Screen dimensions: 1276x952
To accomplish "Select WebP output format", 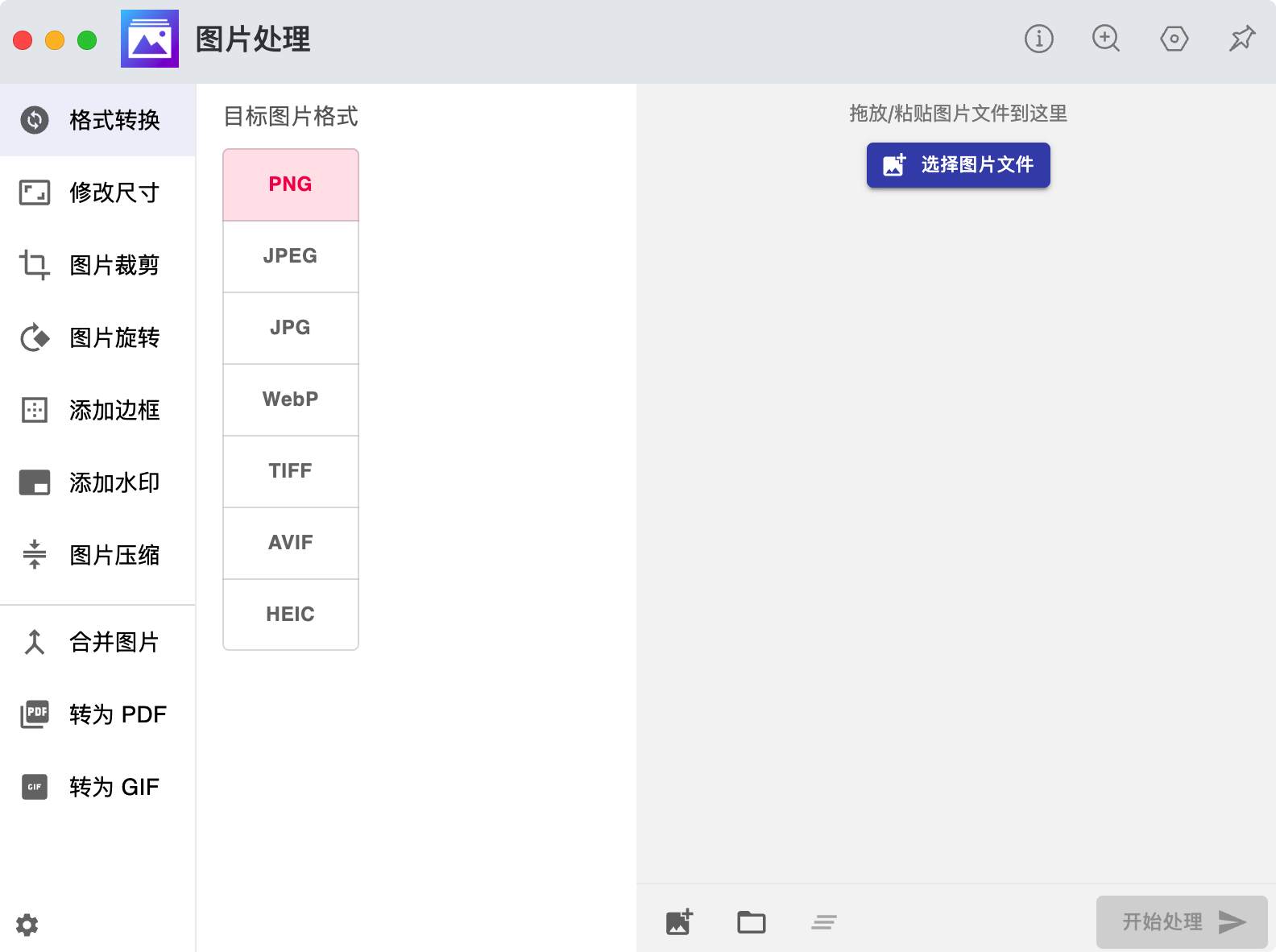I will click(x=290, y=399).
